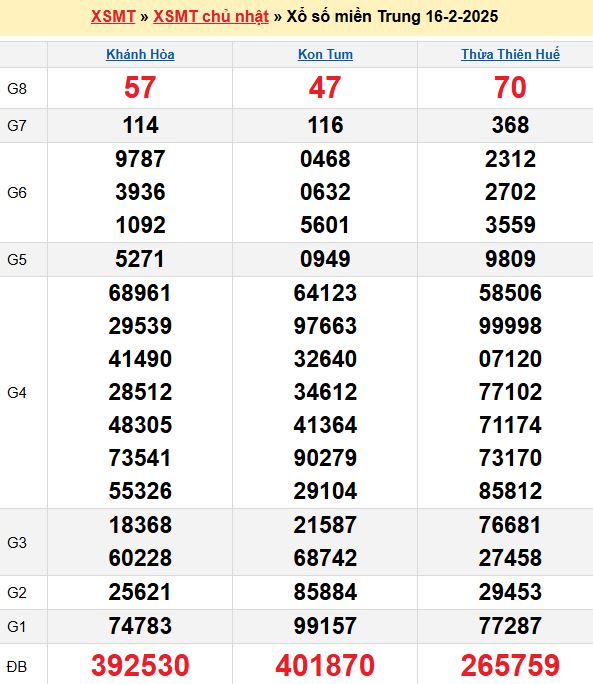Select Thừa Thiên Huế G8 number 70

pyautogui.click(x=510, y=87)
